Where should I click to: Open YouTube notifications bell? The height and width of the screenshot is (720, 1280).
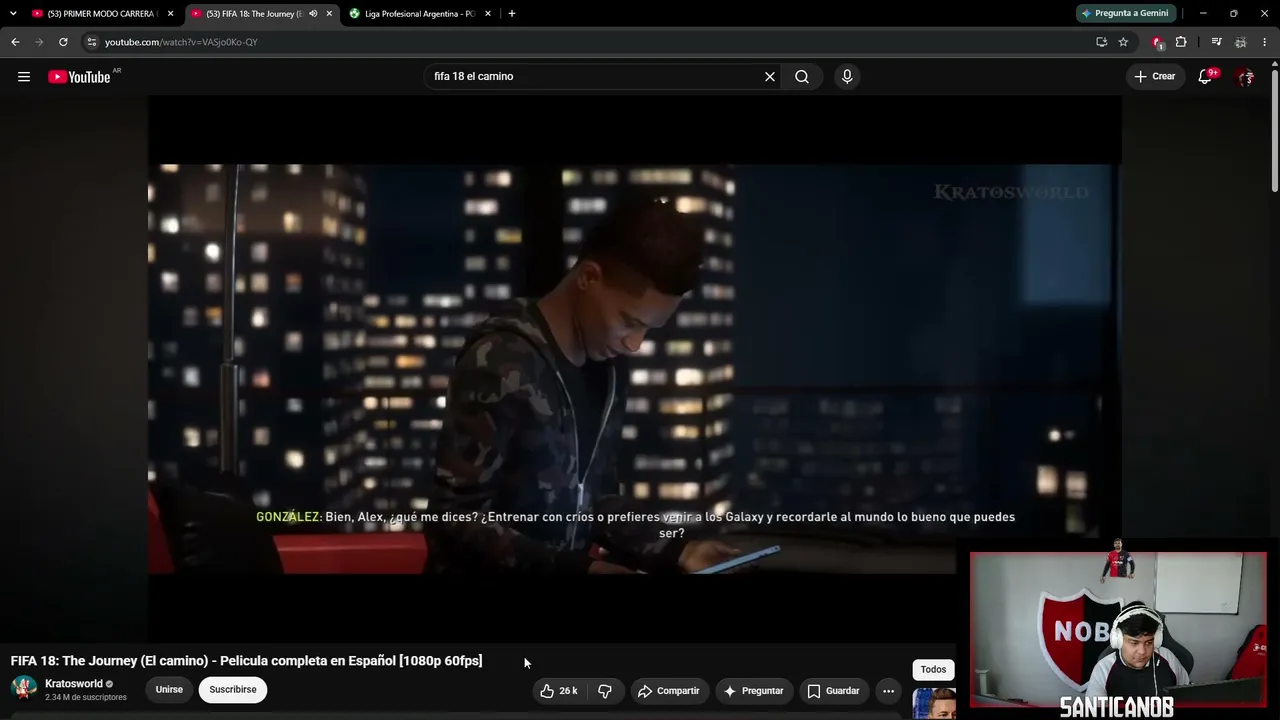click(1205, 77)
